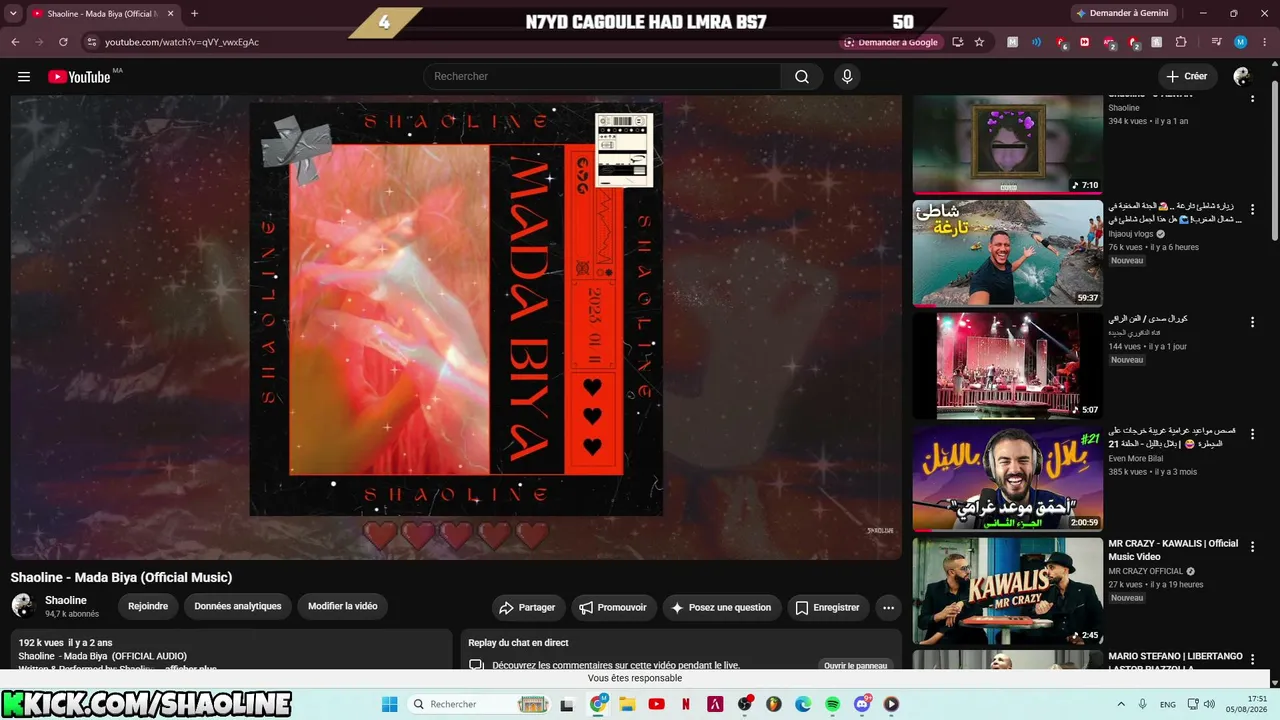Click the Mada Biya video player

pos(456,328)
